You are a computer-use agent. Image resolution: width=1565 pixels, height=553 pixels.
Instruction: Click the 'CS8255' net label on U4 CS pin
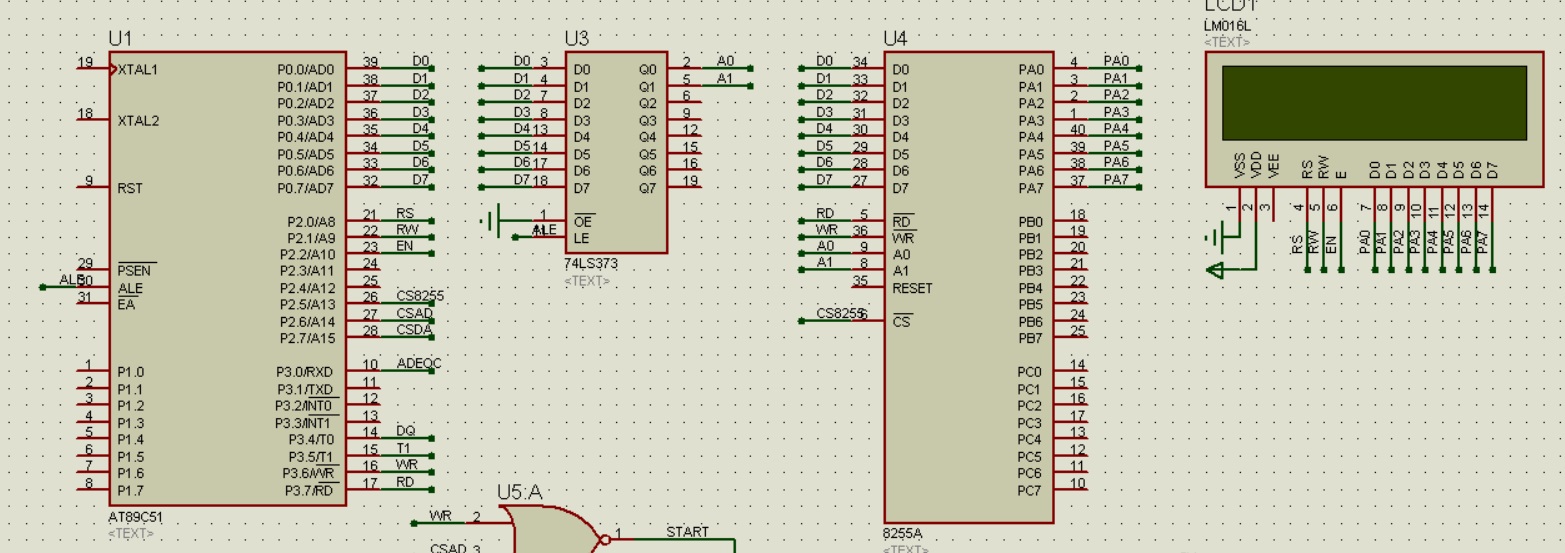(840, 313)
